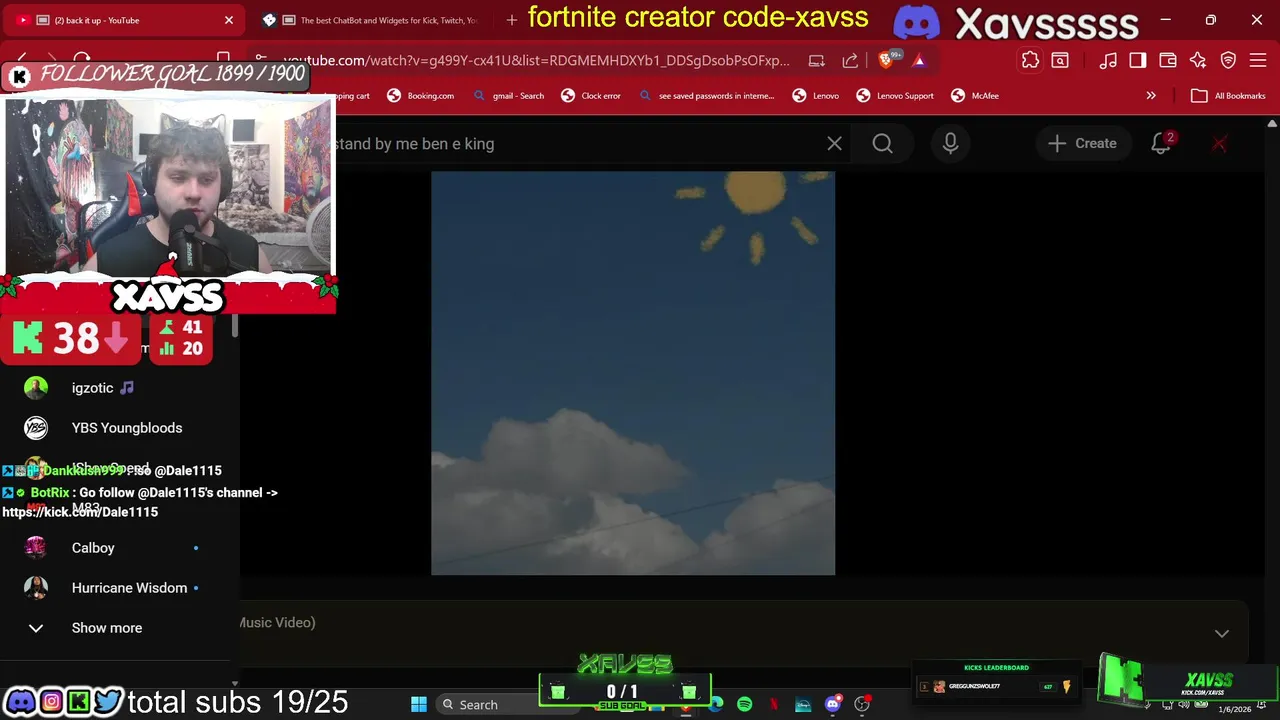
Task: Open the McAfee bookmark
Action: pyautogui.click(x=974, y=96)
